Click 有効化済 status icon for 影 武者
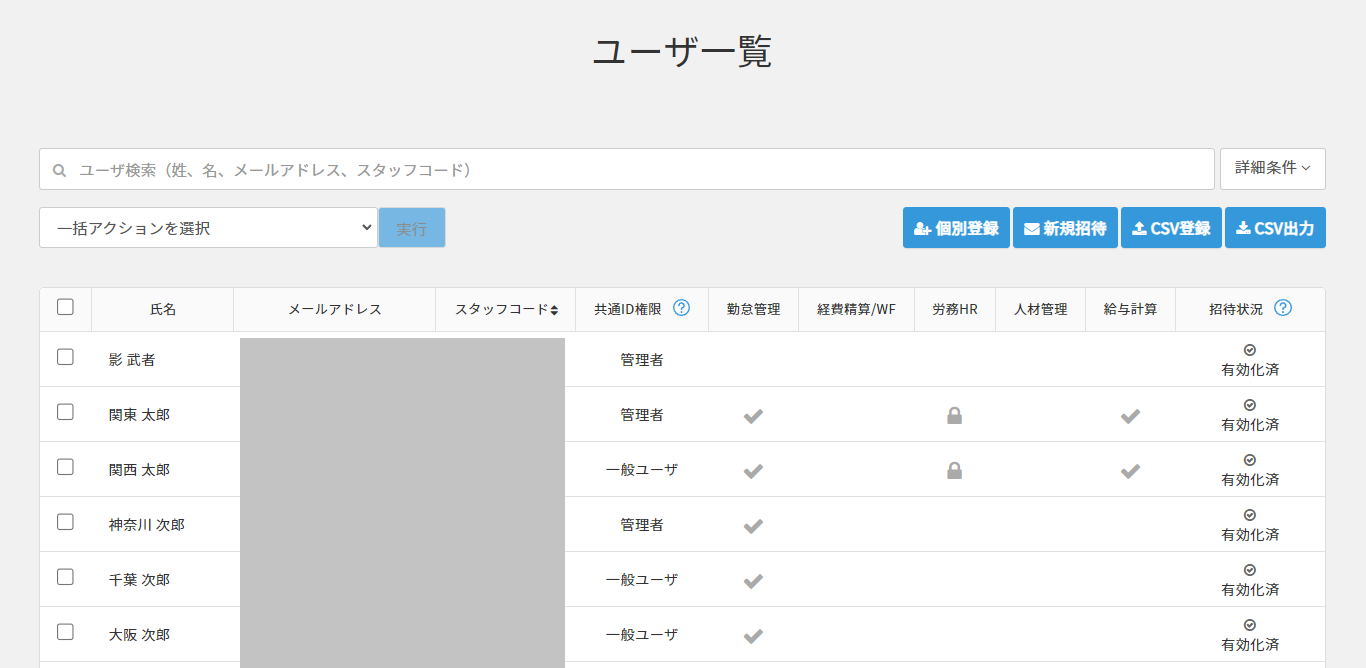The width and height of the screenshot is (1366, 668). coord(1249,350)
